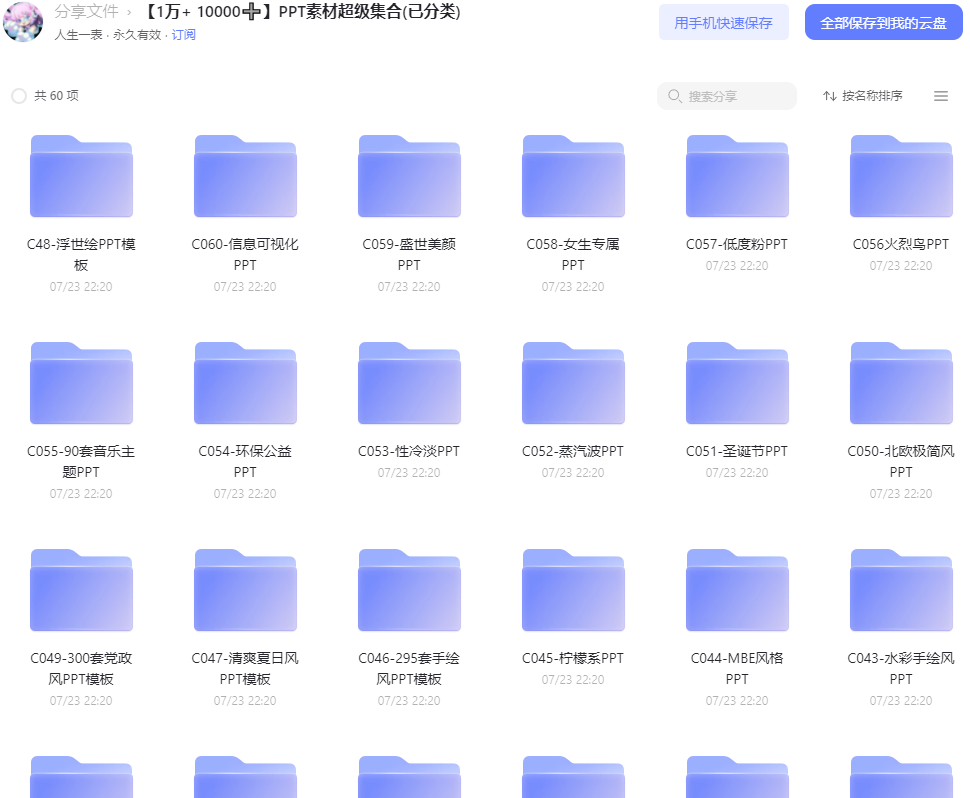
Task: Open the C059-盛世美颜PPT folder icon
Action: point(409,176)
